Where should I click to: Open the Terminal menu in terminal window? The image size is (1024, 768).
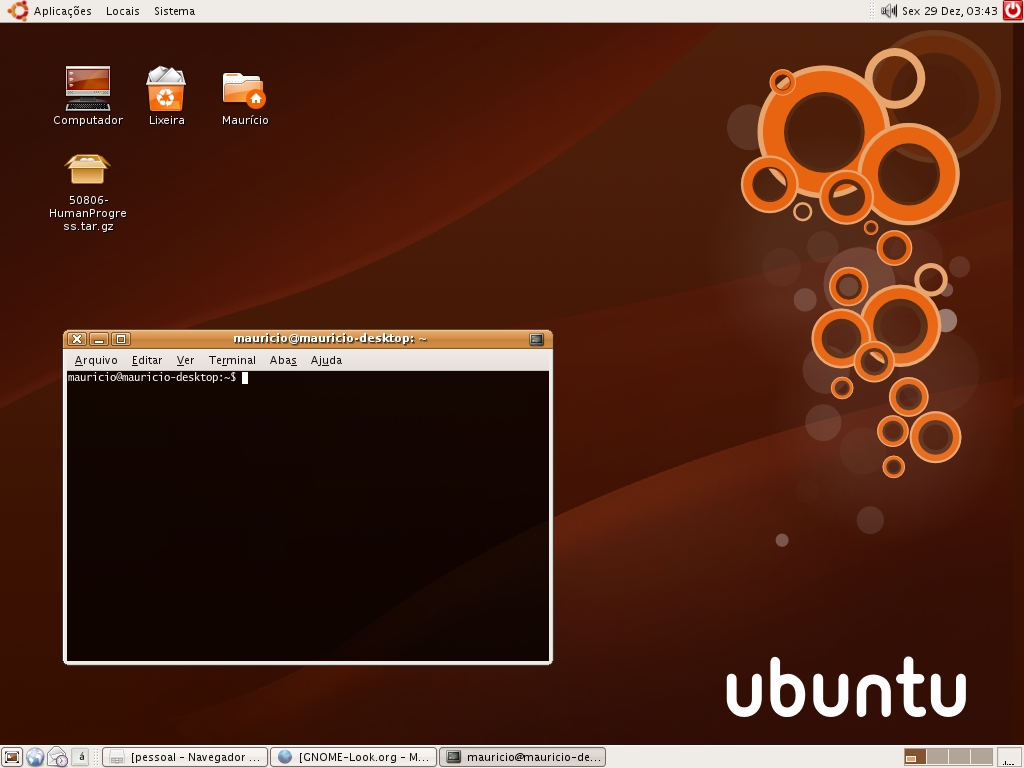click(x=232, y=360)
